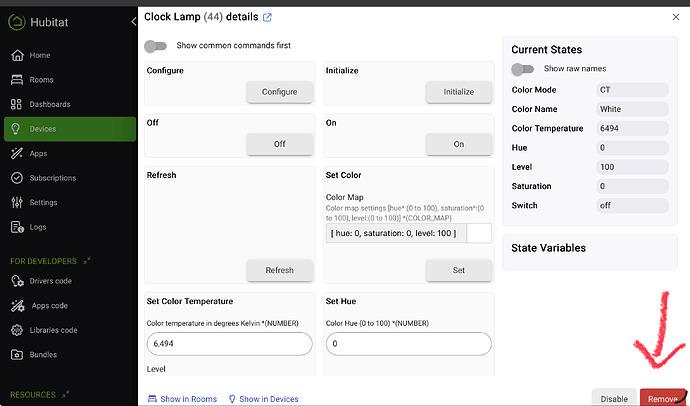This screenshot has height=406, width=690.
Task: Toggle Show common commands first
Action: 156,46
